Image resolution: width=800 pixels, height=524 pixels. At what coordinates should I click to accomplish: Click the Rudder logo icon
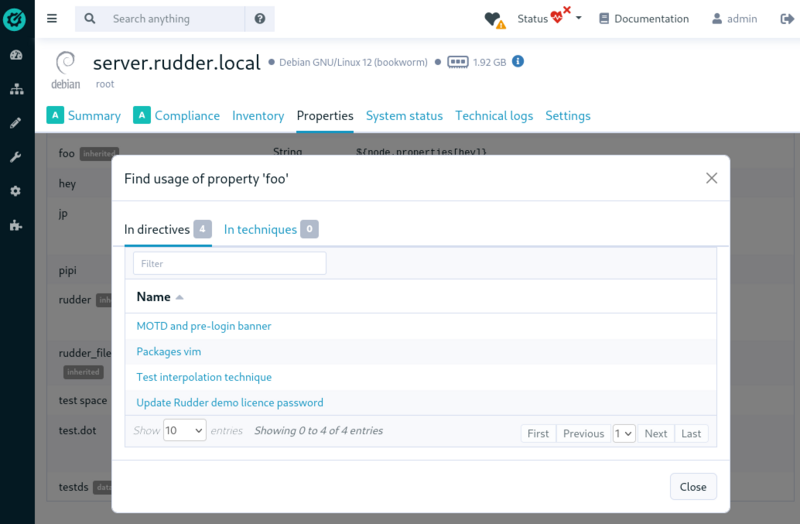point(14,19)
